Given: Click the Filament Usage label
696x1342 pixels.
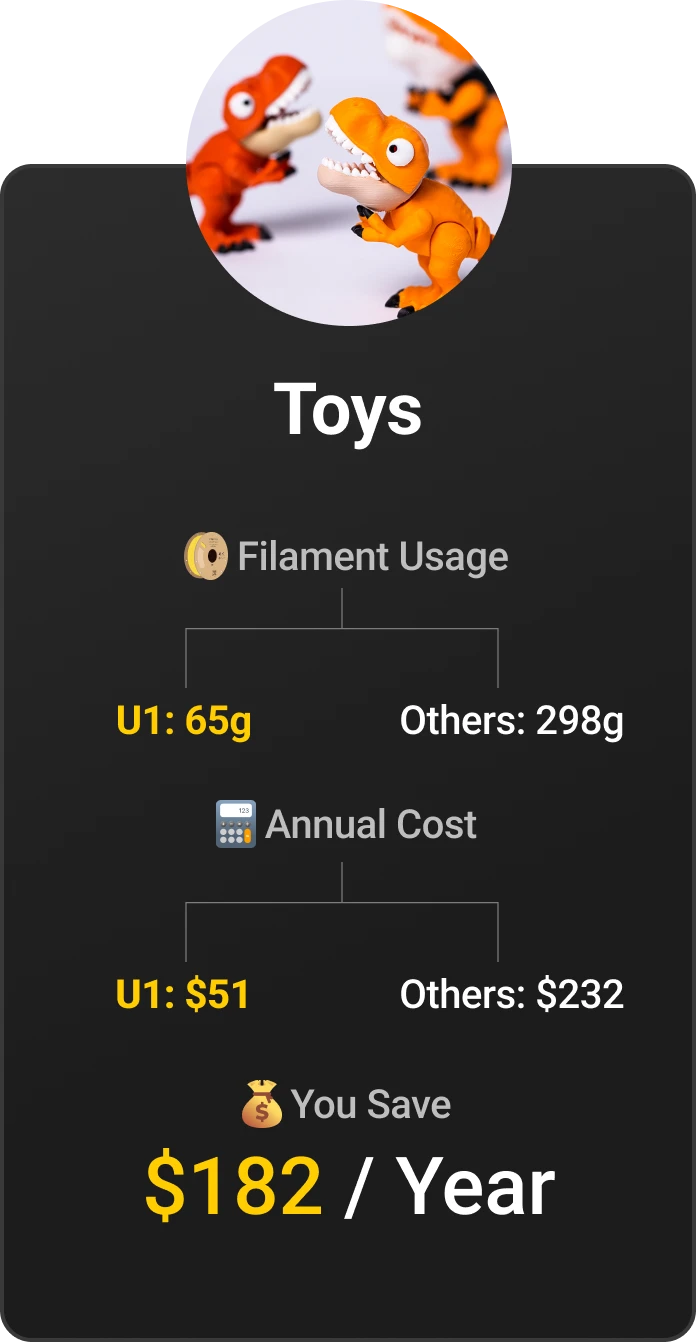Looking at the screenshot, I should tap(372, 557).
